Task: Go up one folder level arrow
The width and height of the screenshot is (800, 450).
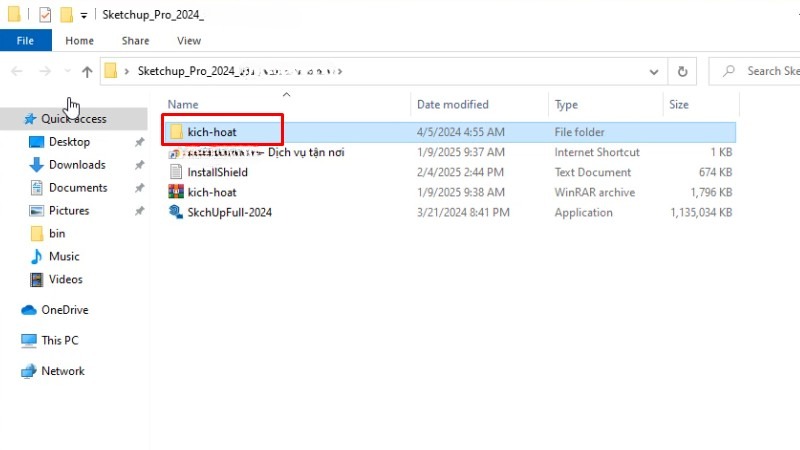Action: tap(87, 71)
